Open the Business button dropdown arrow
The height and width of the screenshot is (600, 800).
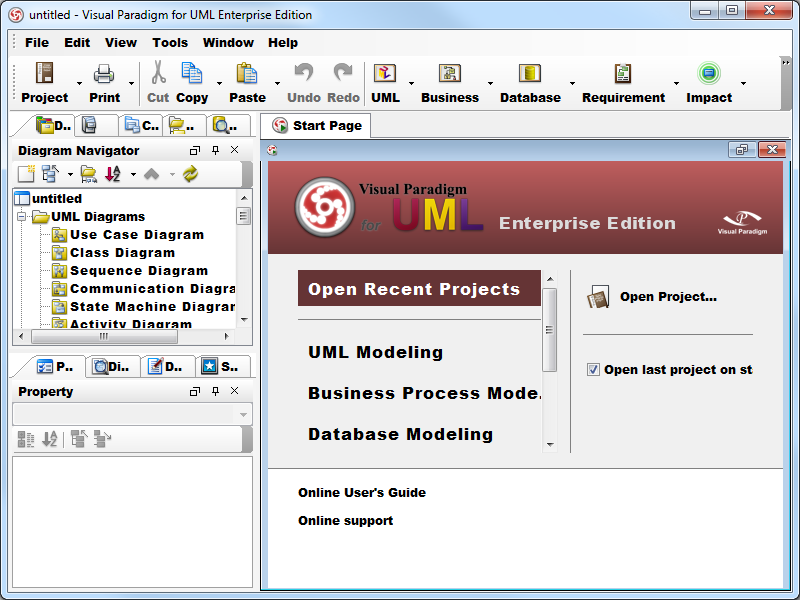[490, 83]
